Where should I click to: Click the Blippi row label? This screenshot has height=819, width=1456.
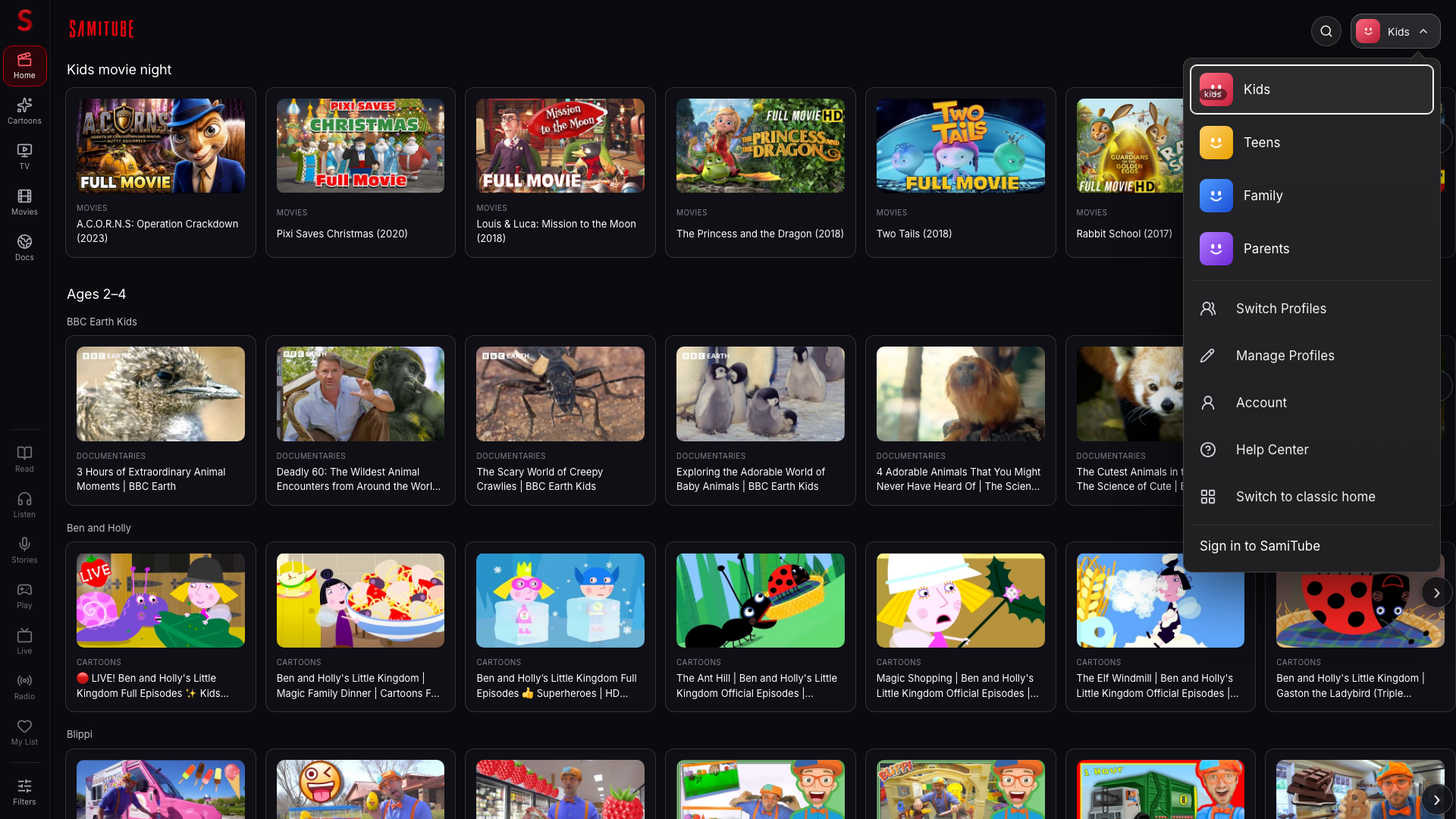[80, 734]
